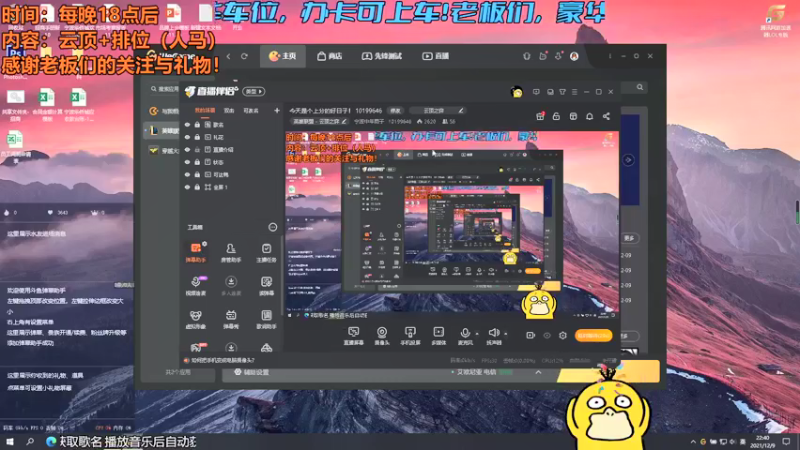Open the gift box icon with red badge
The width and height of the screenshot is (800, 450).
pyautogui.click(x=540, y=116)
